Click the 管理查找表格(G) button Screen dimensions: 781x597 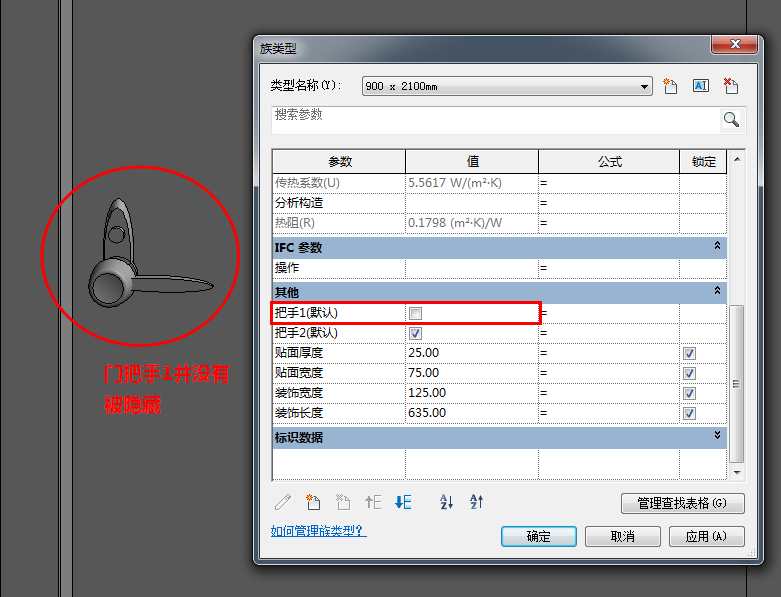(x=682, y=503)
